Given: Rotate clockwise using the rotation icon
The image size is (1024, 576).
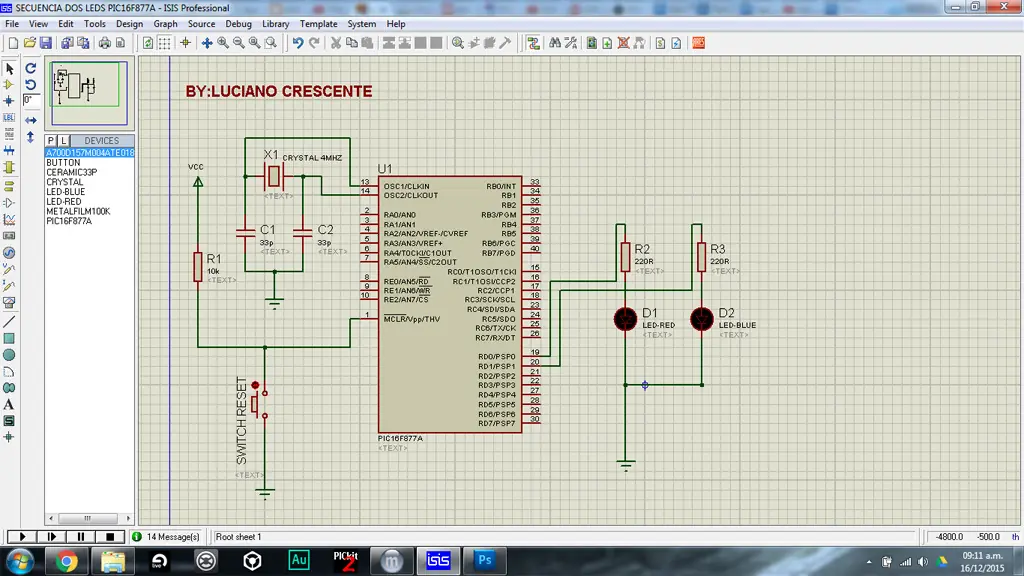Looking at the screenshot, I should point(31,68).
